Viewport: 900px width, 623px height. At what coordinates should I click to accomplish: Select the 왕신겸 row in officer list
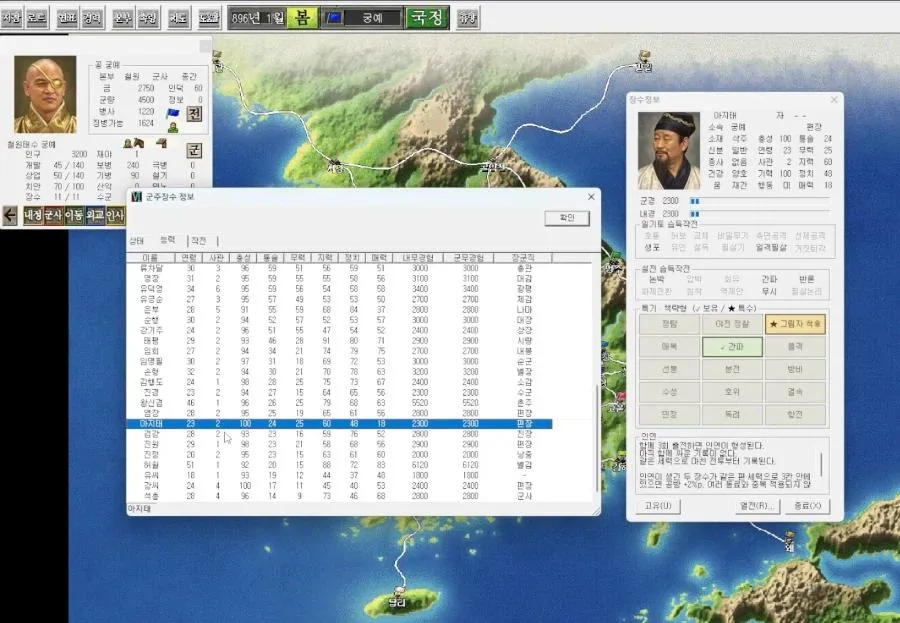(339, 403)
